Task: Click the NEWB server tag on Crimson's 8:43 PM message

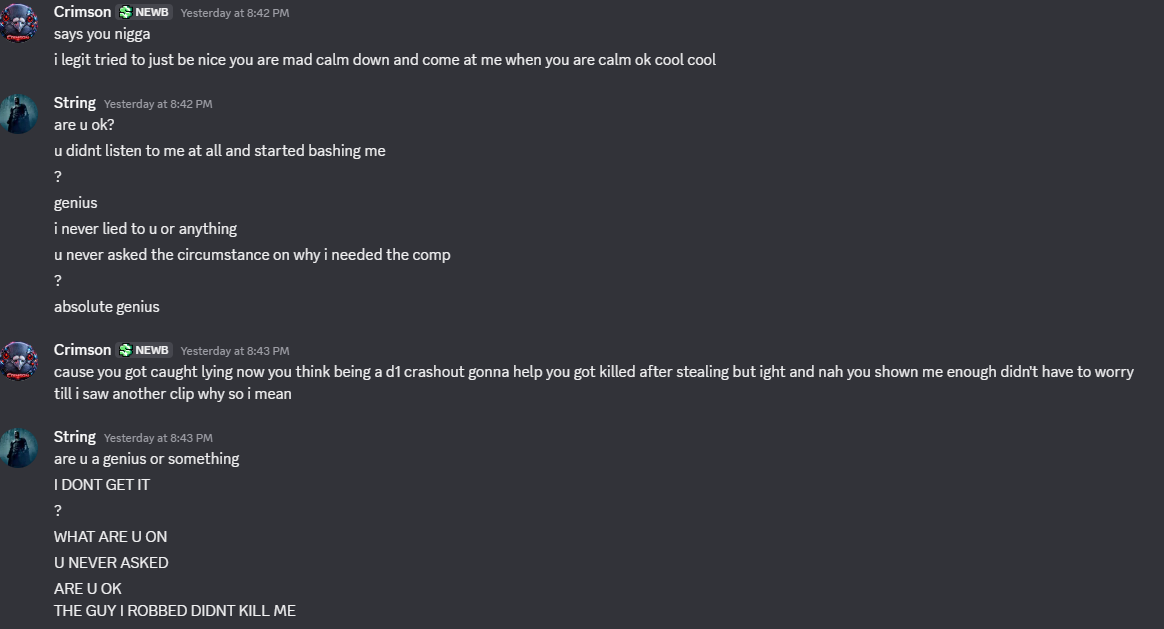Action: 145,350
